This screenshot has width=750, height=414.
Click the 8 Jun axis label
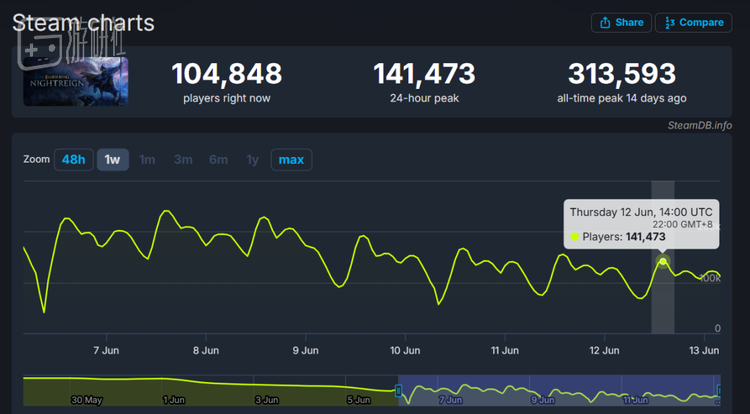[x=206, y=350]
